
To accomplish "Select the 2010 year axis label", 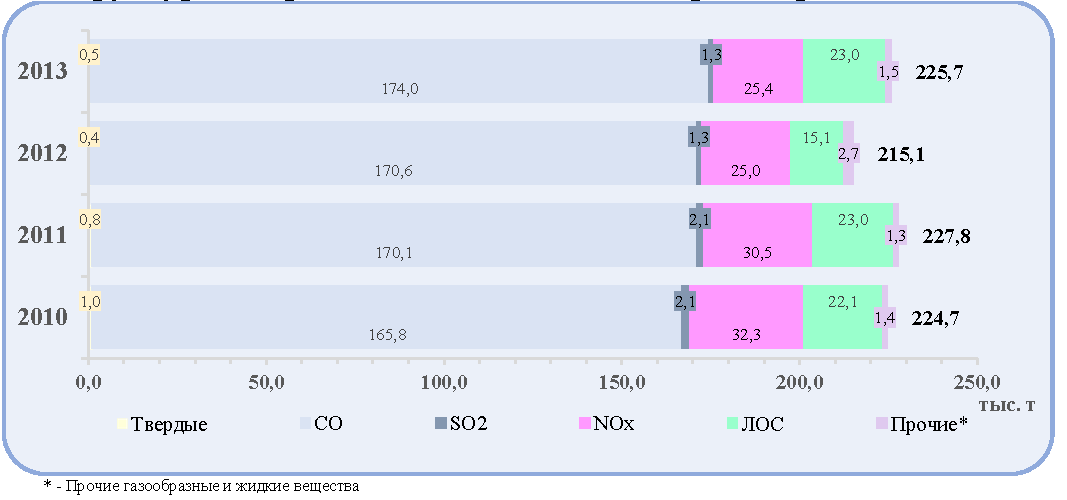I will click(42, 317).
